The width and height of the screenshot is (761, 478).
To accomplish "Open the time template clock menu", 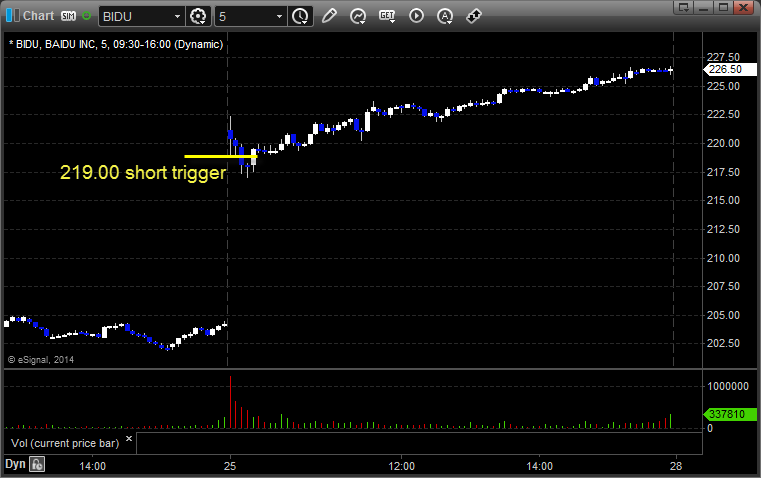I will click(x=300, y=16).
